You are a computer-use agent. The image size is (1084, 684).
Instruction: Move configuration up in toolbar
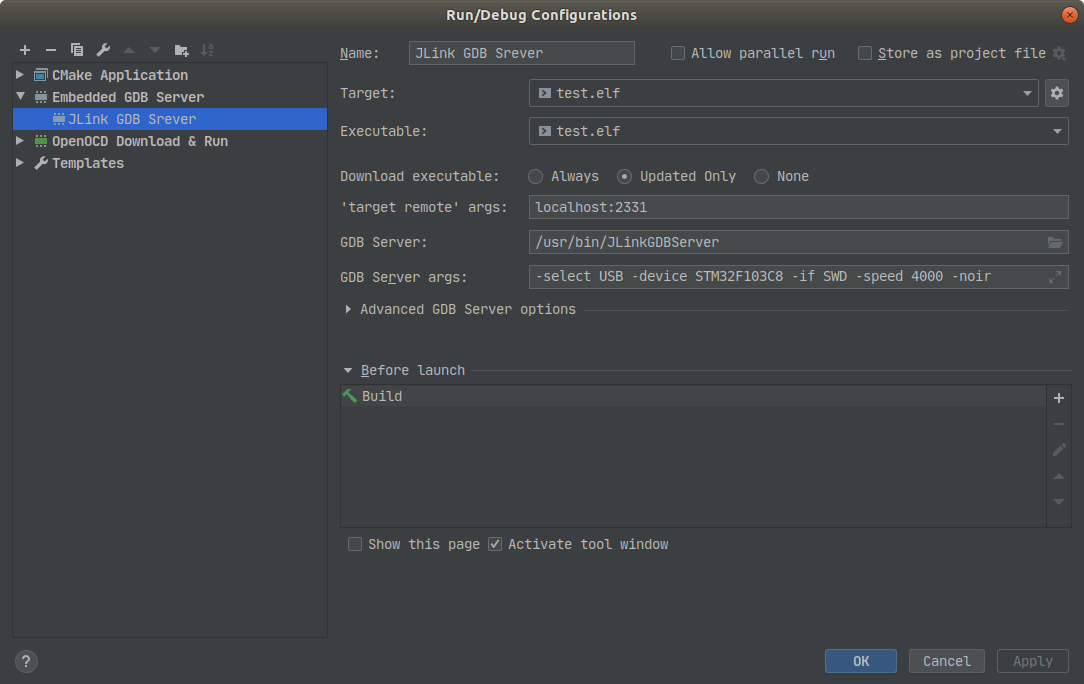point(129,50)
